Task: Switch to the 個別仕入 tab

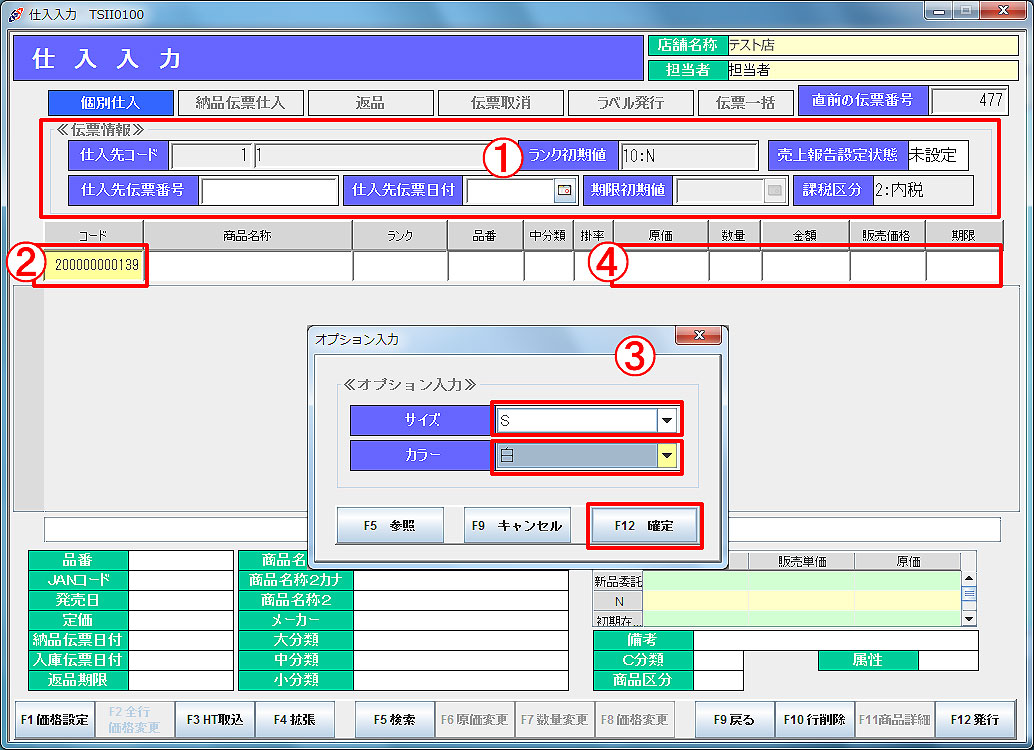Action: coord(109,103)
